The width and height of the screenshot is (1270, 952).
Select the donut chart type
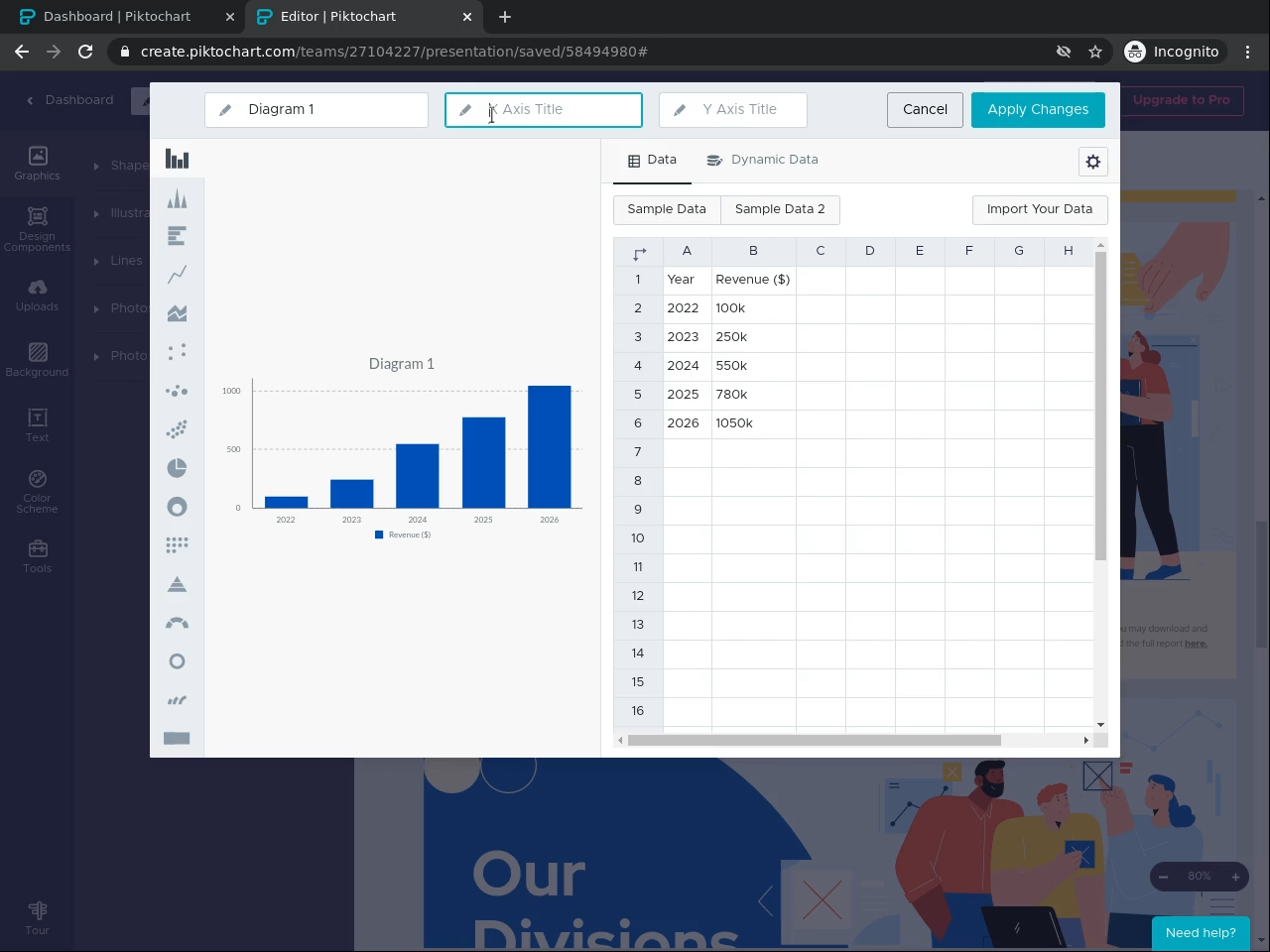coord(177,507)
